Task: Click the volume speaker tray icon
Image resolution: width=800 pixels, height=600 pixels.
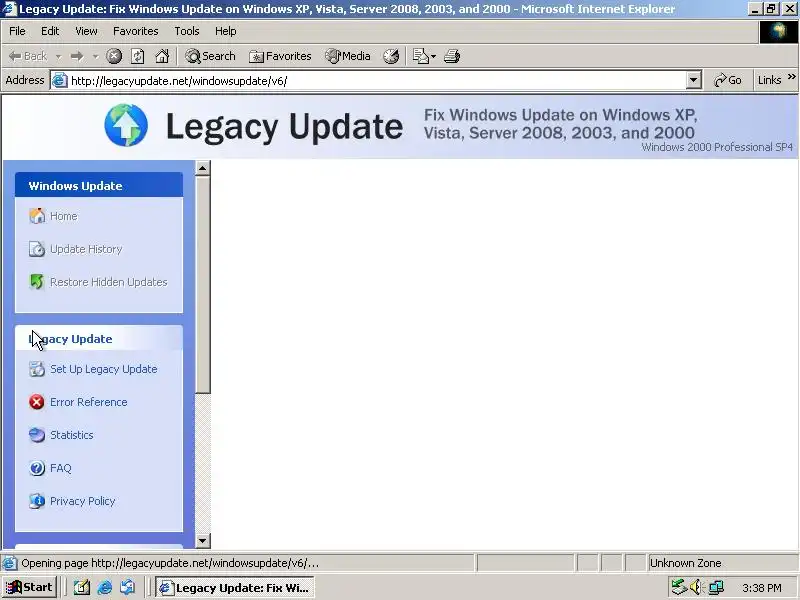Action: [696, 588]
